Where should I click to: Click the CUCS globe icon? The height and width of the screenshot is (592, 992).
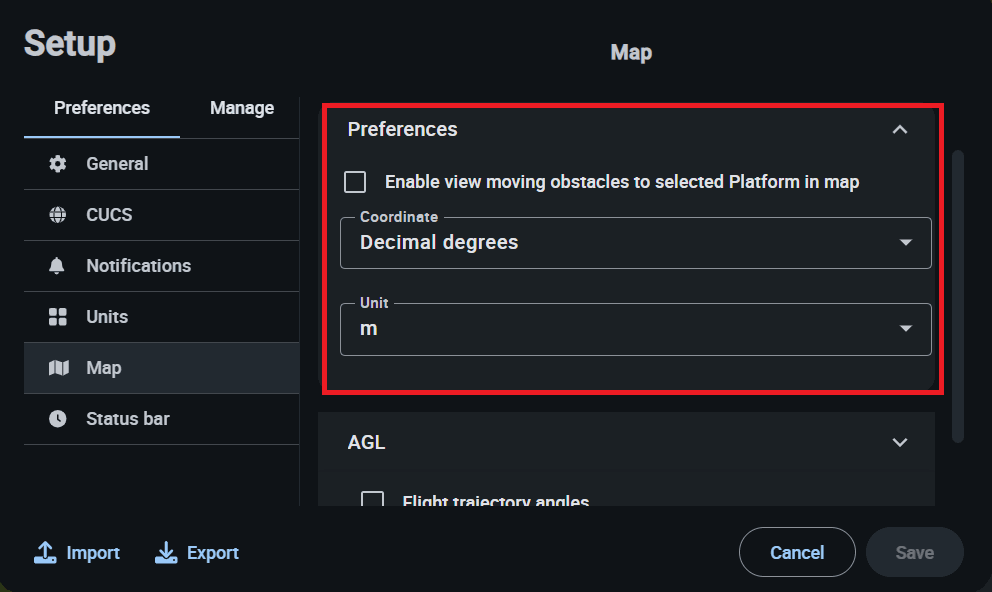point(58,215)
